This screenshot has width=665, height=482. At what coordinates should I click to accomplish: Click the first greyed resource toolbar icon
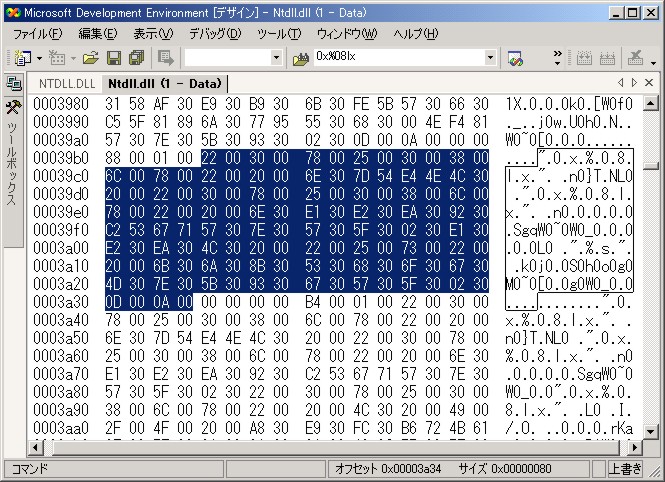click(584, 58)
